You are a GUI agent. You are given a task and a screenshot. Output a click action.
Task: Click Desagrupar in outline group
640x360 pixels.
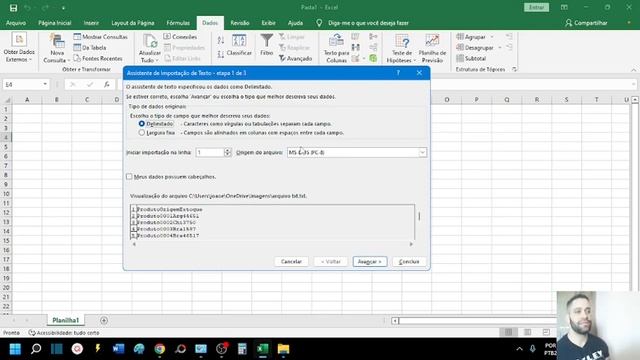(475, 47)
